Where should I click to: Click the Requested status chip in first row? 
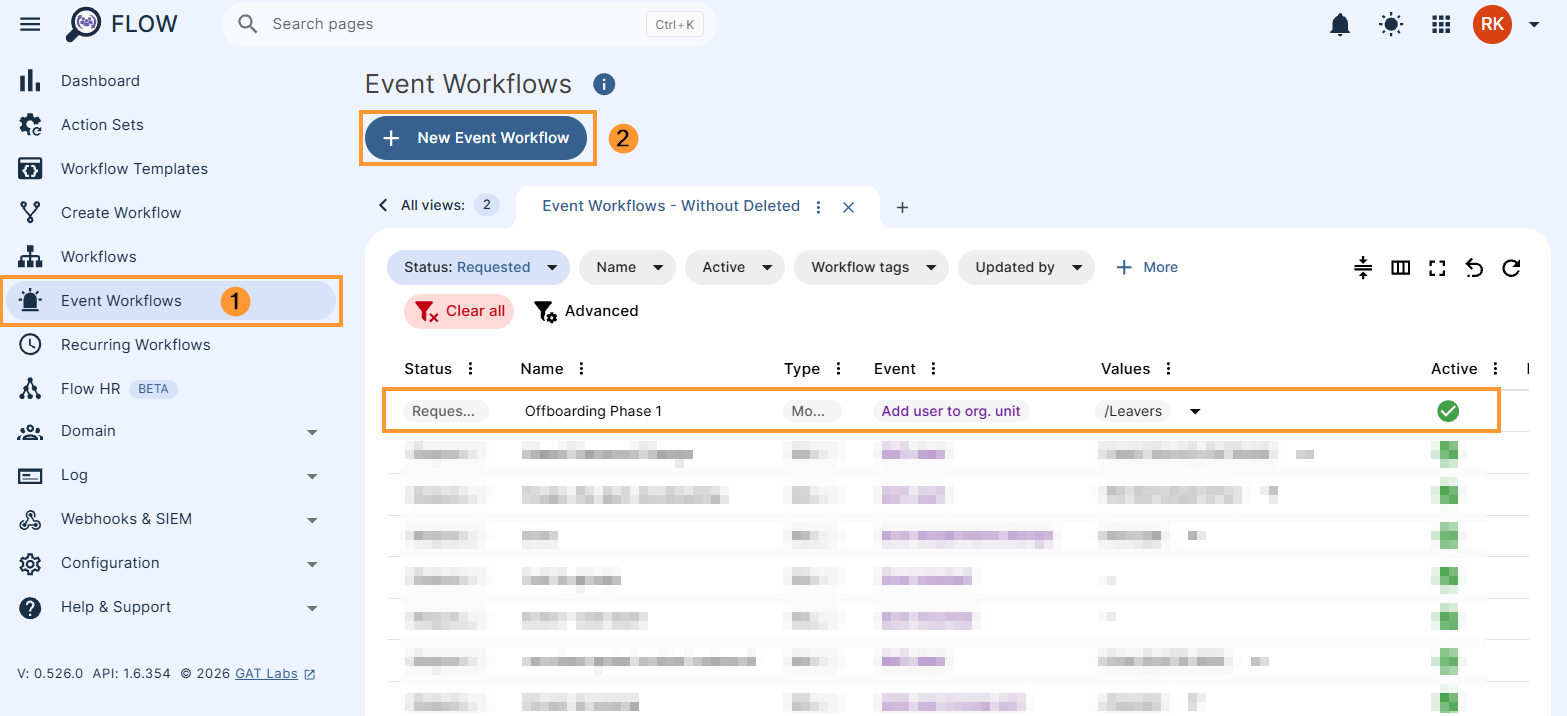tap(446, 411)
